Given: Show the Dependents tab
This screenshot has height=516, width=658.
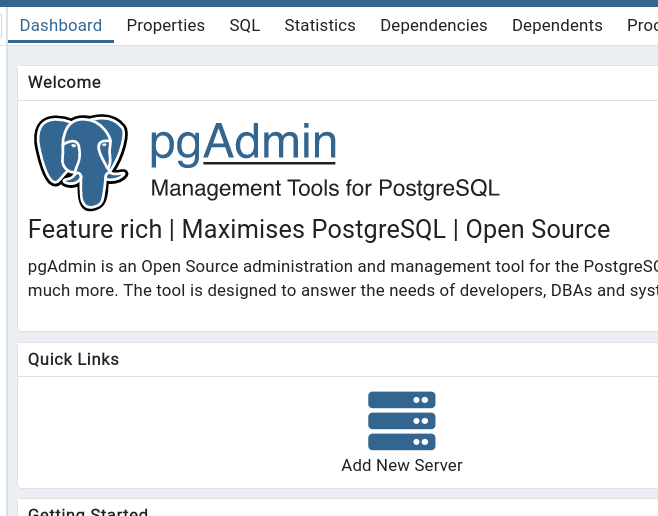Looking at the screenshot, I should (x=557, y=25).
